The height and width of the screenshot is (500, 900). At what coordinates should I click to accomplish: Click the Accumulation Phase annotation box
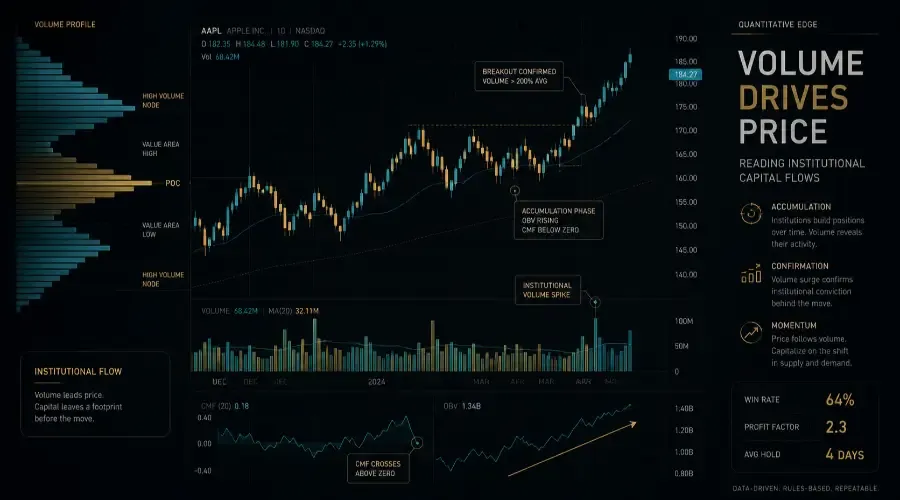pos(558,220)
